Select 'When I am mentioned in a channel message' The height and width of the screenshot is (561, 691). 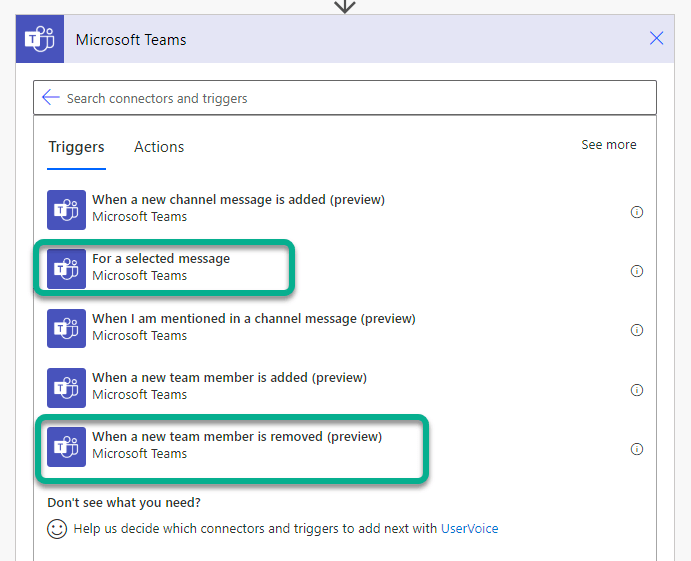254,319
